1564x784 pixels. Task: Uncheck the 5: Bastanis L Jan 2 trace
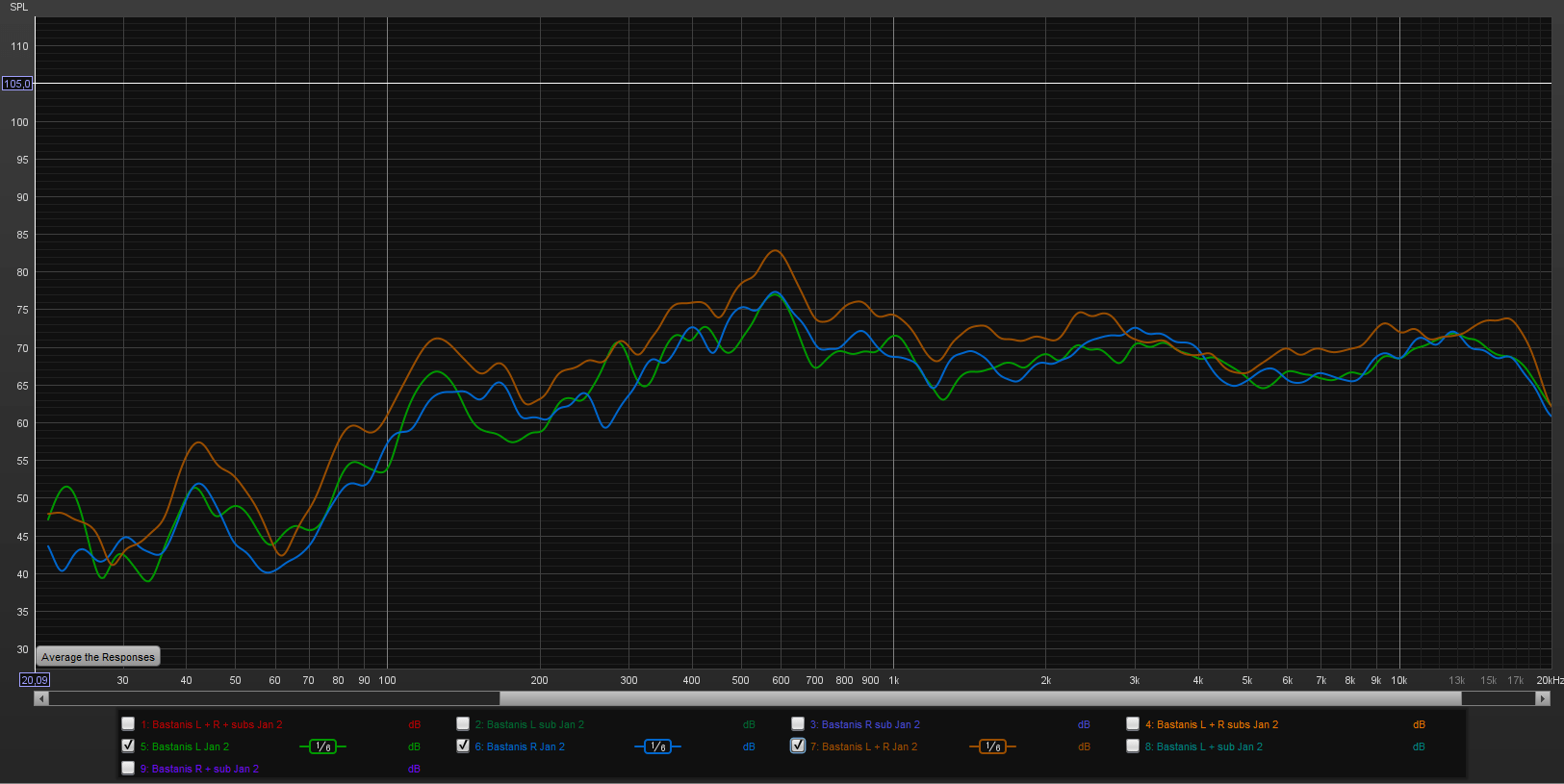128,746
